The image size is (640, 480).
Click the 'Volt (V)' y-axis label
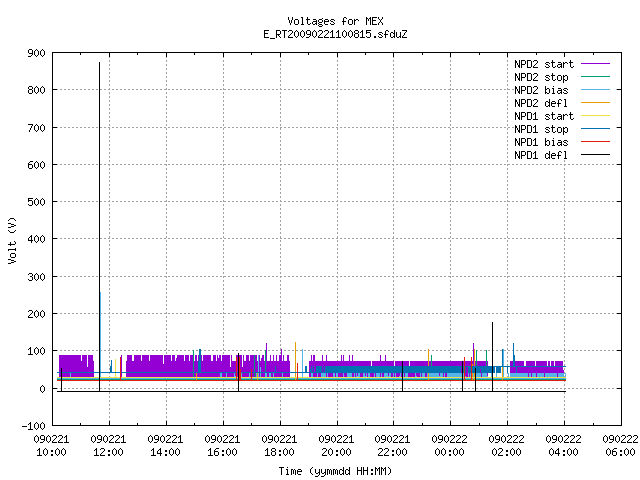(x=12, y=240)
